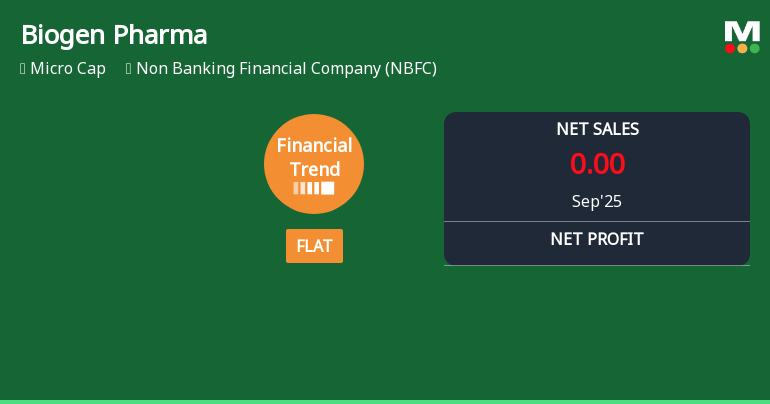The width and height of the screenshot is (770, 404).
Task: Open the Biogen Pharma company title
Action: [x=114, y=35]
